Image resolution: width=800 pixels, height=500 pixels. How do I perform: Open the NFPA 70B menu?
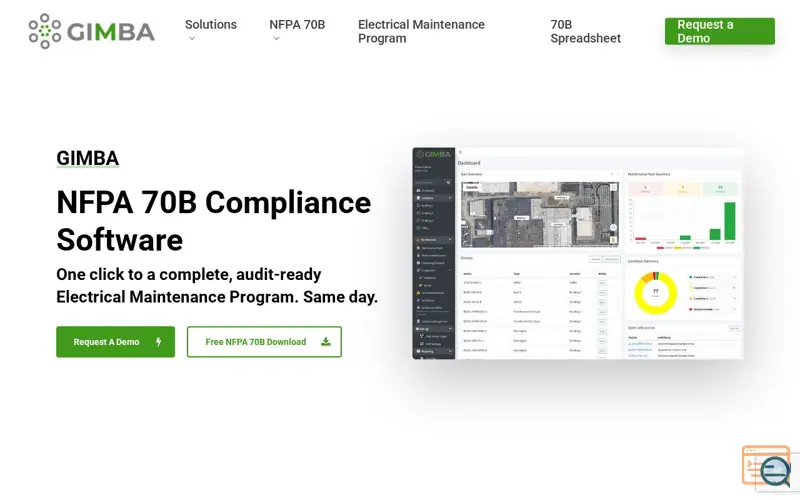(x=297, y=24)
